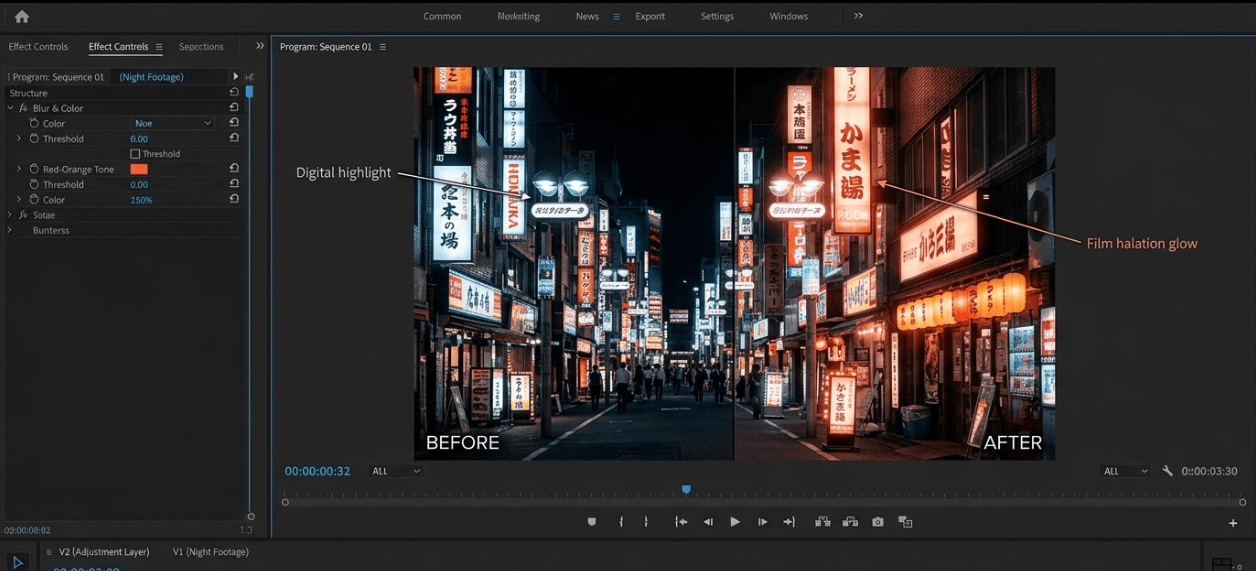Toggle the Red-Orange Tone stopwatch
This screenshot has width=1256, height=571.
click(34, 169)
